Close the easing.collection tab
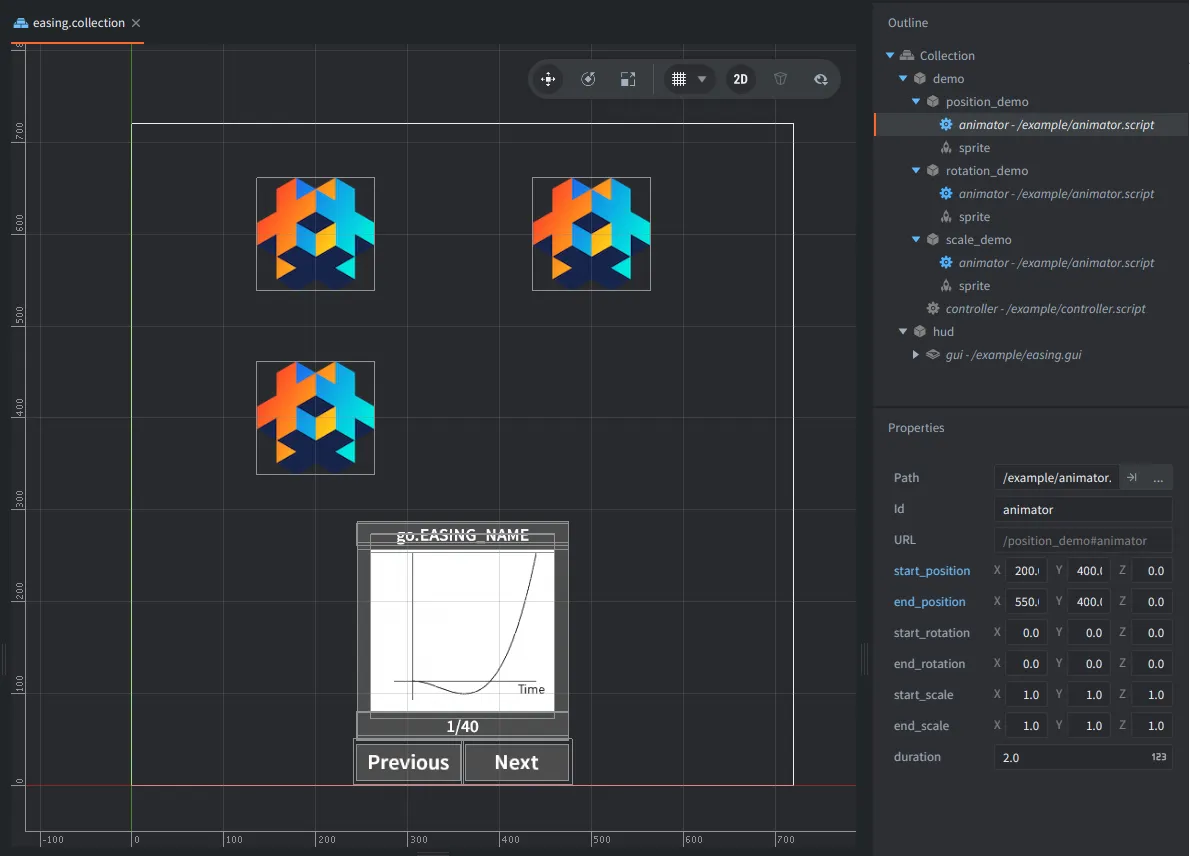The image size is (1190, 856). tap(136, 22)
